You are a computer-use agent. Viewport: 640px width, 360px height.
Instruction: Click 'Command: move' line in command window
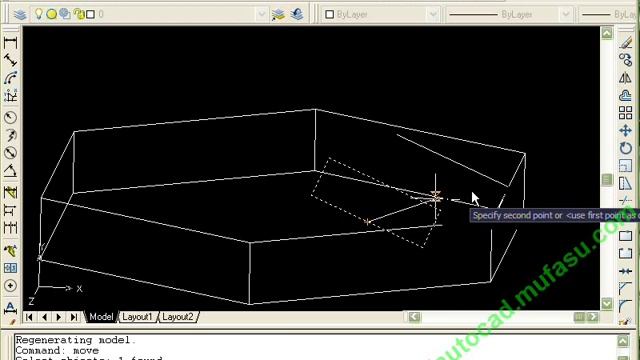(57, 351)
